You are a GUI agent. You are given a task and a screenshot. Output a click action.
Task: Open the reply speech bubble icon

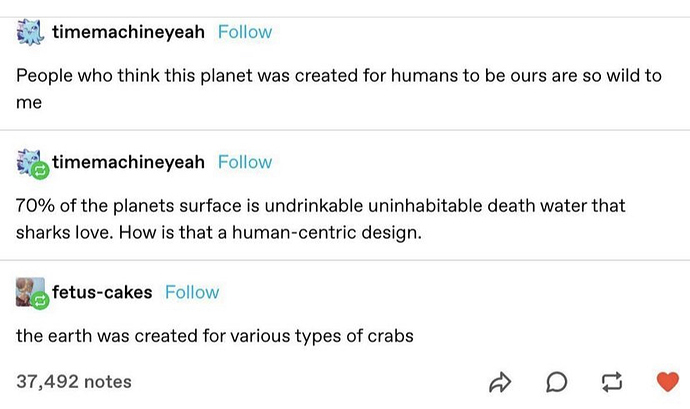[x=558, y=381]
